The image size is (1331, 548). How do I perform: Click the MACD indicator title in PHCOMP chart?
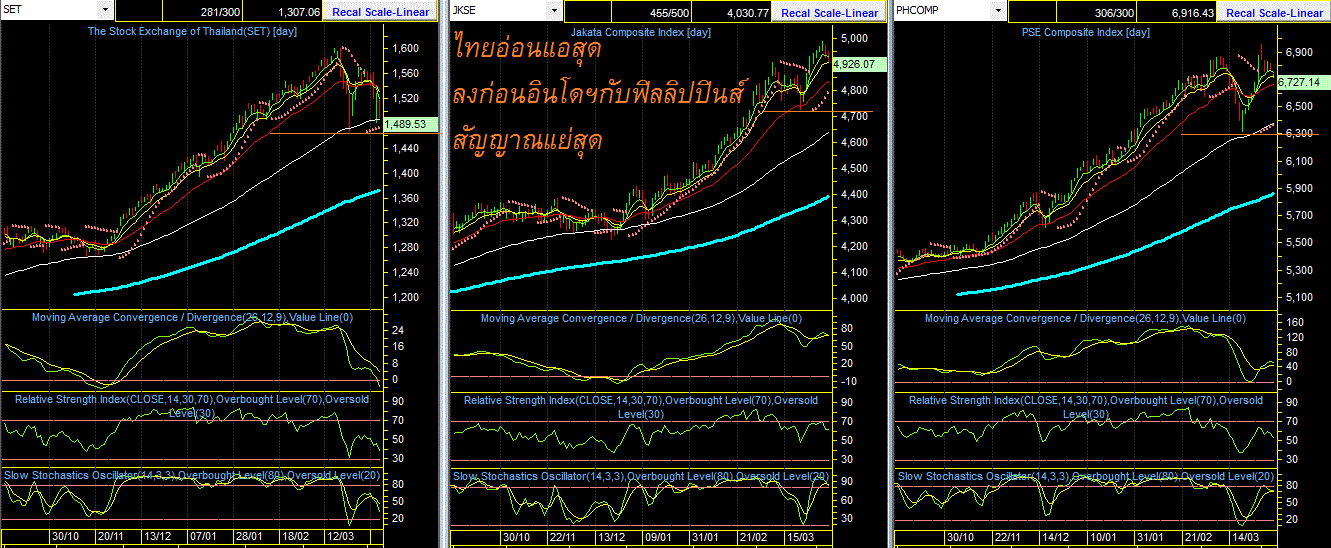click(x=1085, y=318)
